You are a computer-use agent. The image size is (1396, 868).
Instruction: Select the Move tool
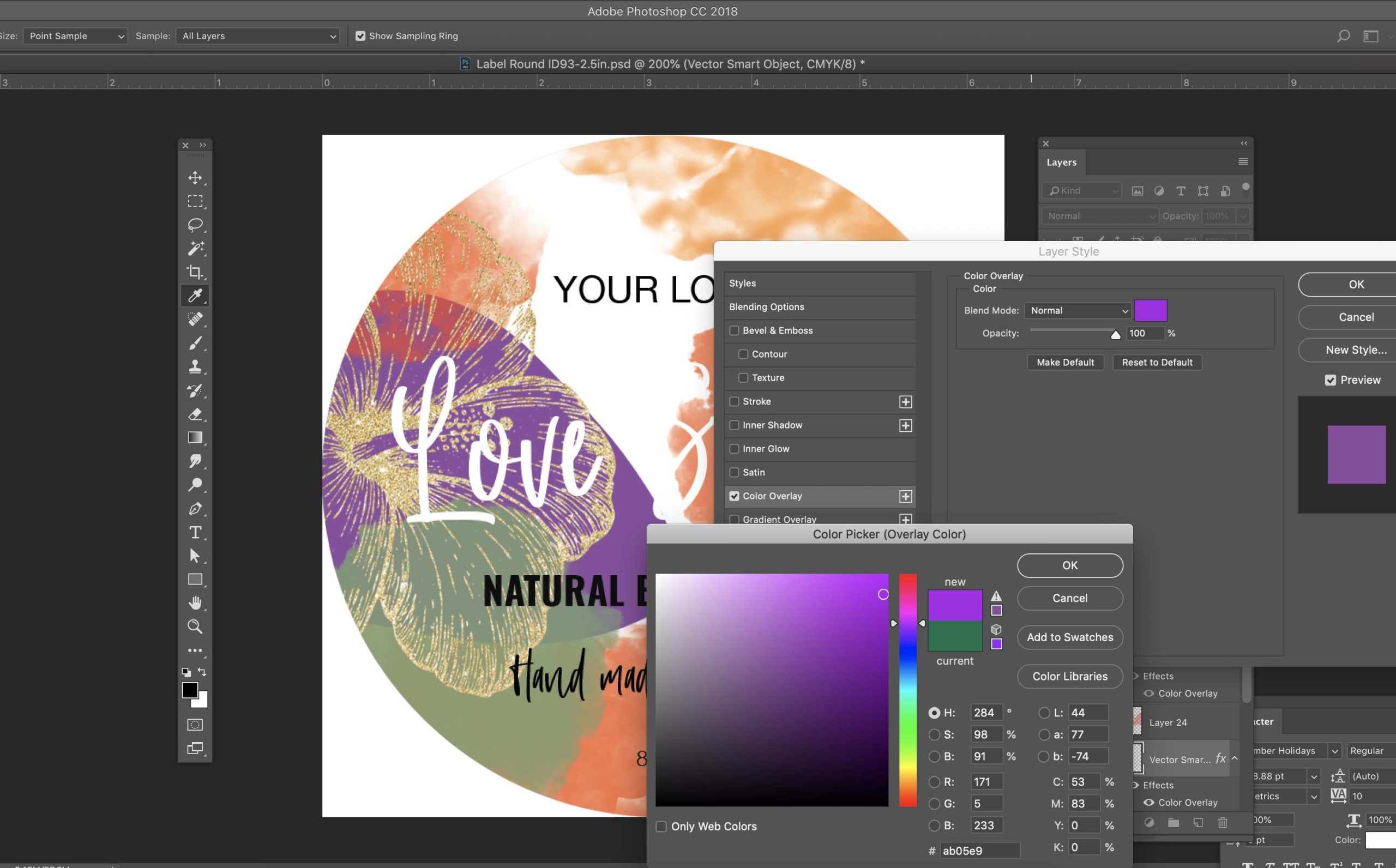[x=195, y=177]
